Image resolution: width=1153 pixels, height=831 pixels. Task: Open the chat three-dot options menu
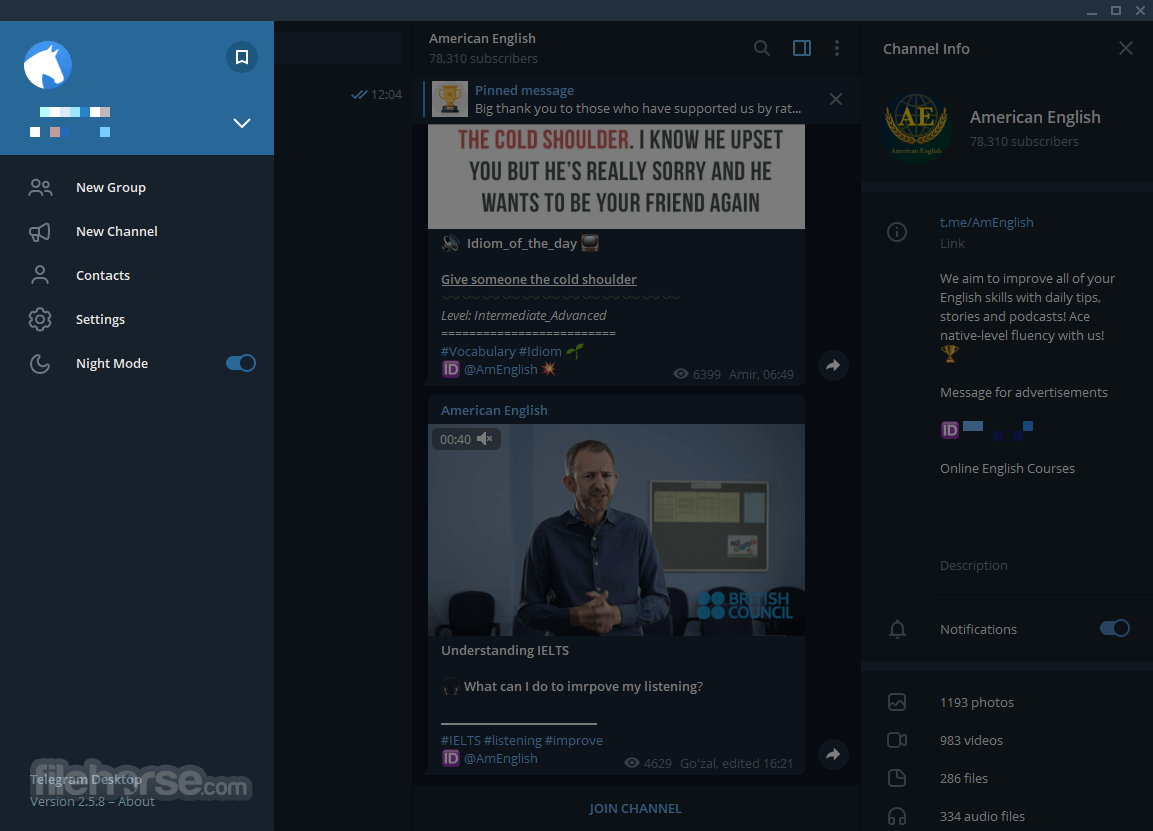(x=837, y=49)
